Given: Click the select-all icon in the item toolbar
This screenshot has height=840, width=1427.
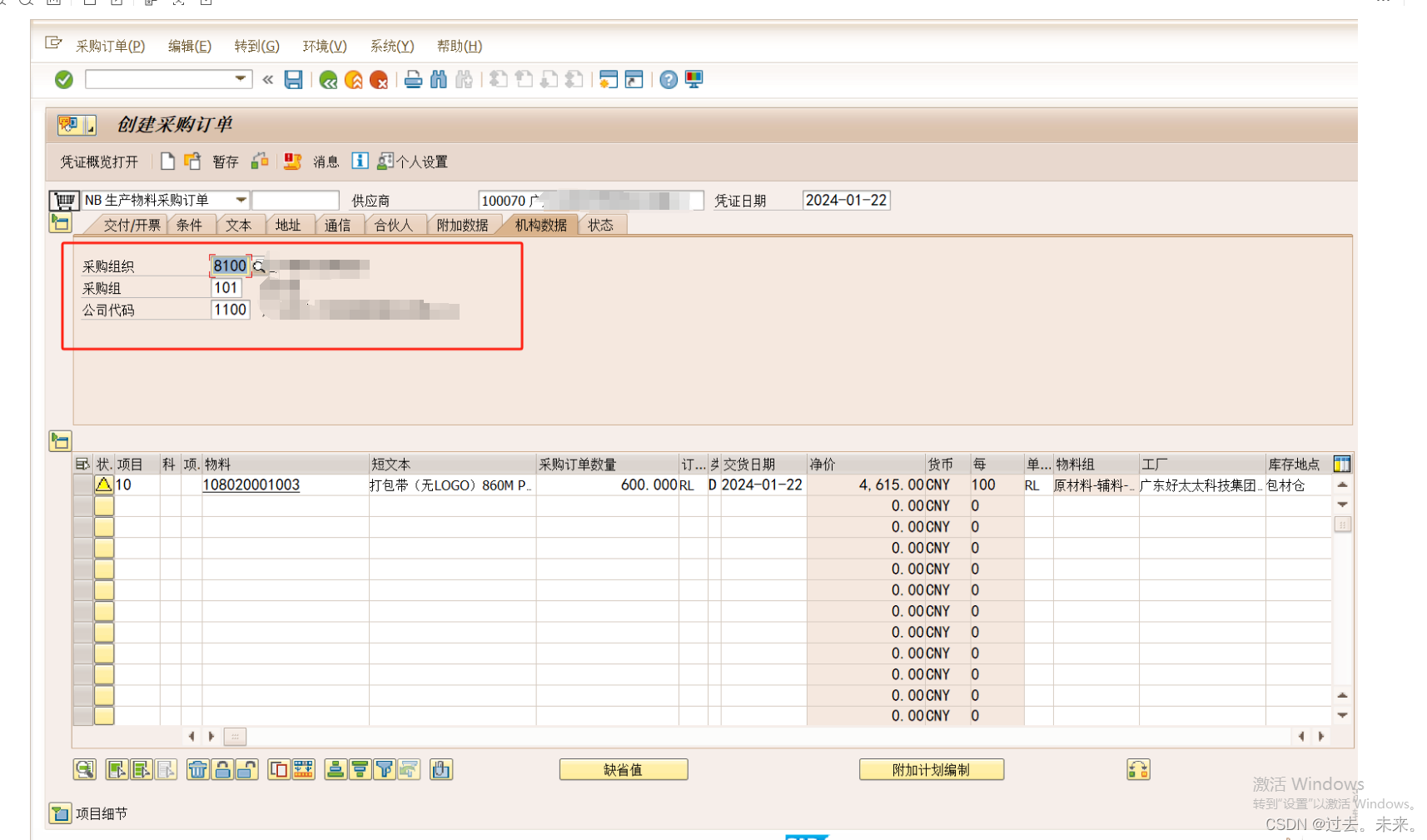Looking at the screenshot, I should [117, 770].
